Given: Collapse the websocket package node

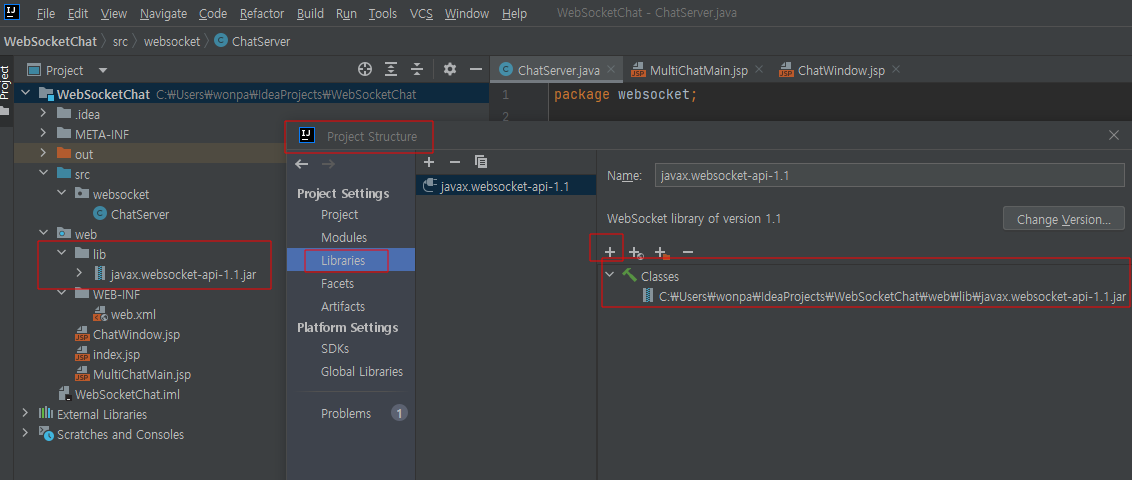Looking at the screenshot, I should click(x=61, y=193).
